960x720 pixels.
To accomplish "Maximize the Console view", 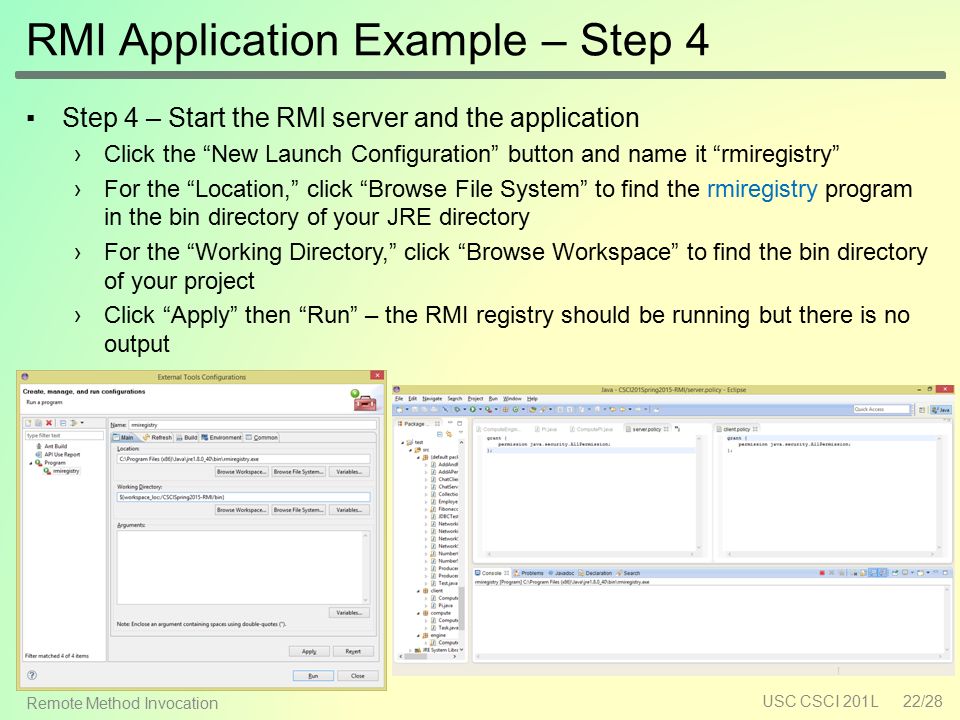I will 945,573.
